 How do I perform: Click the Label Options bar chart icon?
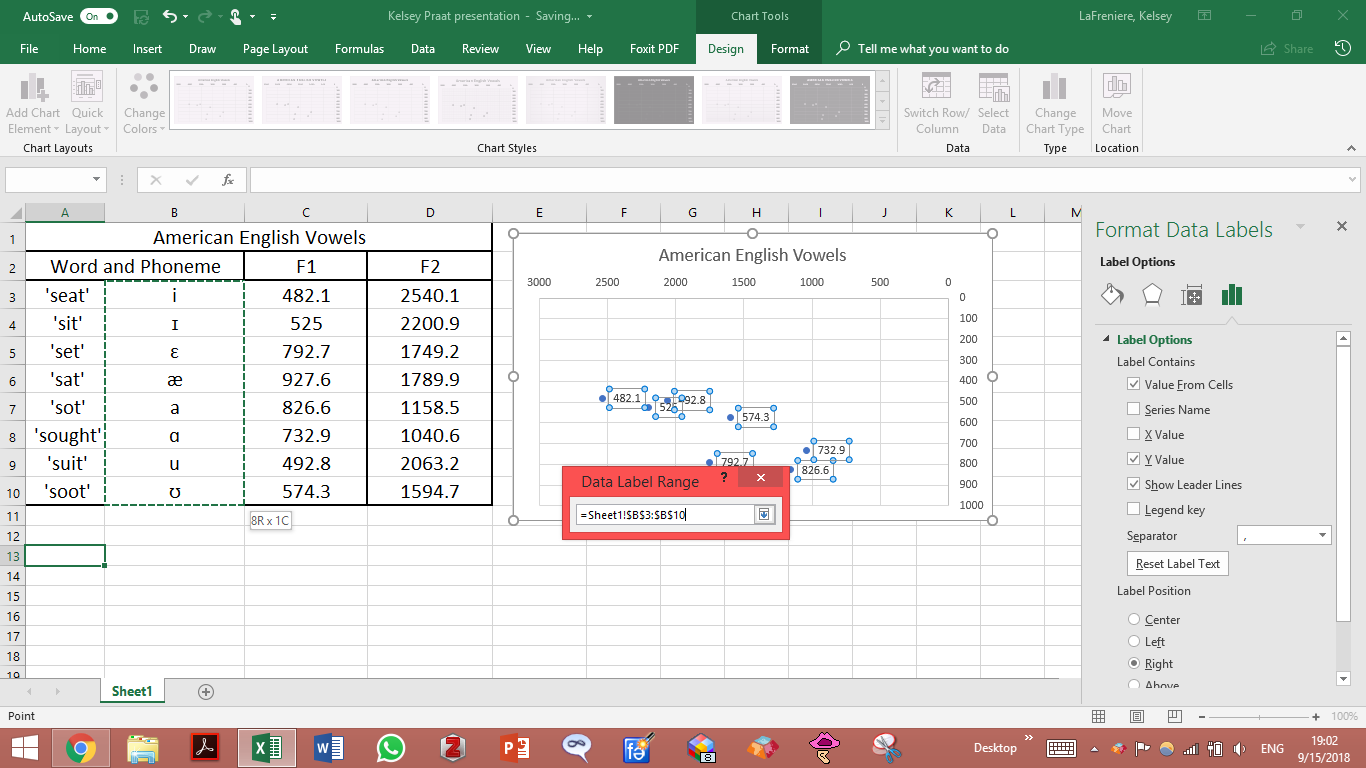1231,295
